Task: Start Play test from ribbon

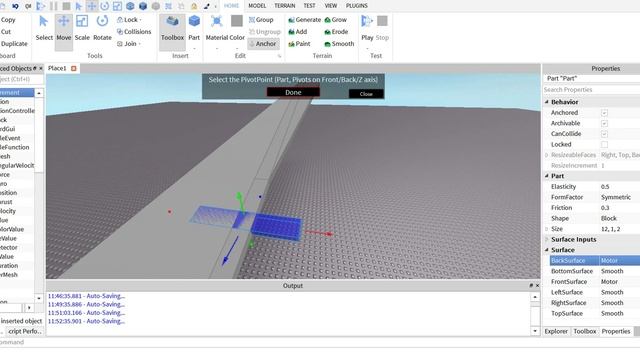Action: 367,29
